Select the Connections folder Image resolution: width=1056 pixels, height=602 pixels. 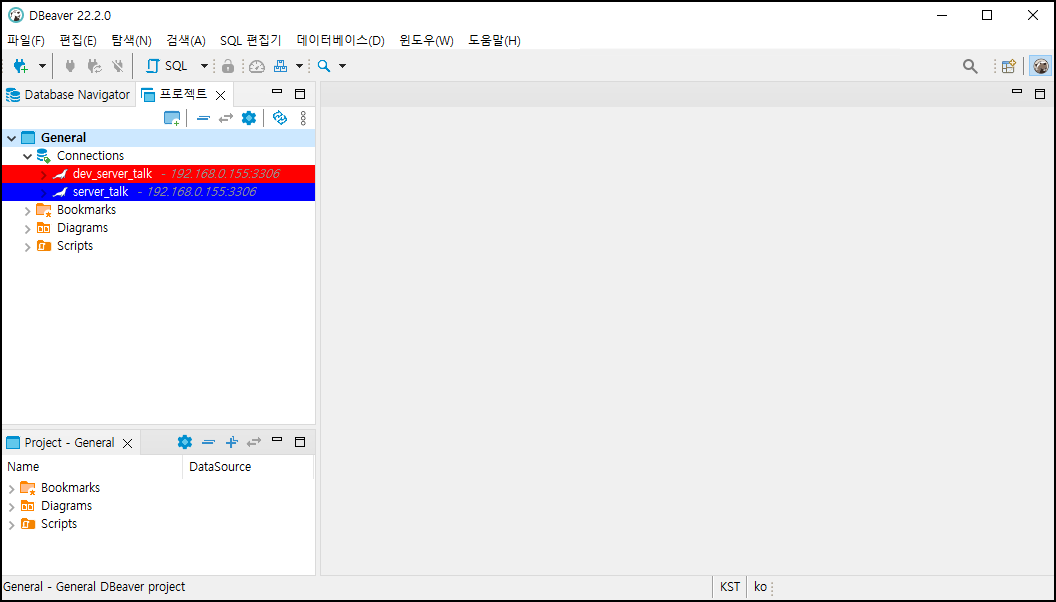pyautogui.click(x=90, y=156)
